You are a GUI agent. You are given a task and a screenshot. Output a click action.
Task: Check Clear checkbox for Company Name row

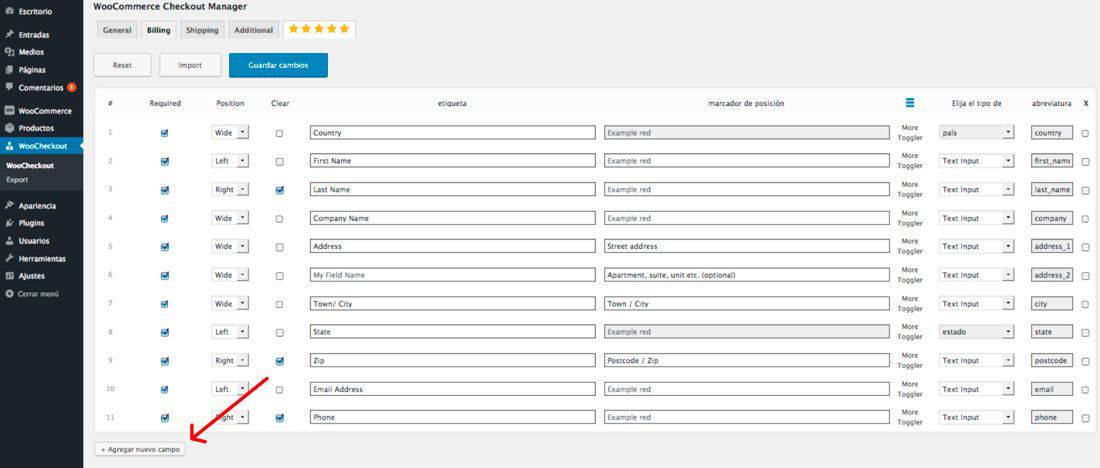pyautogui.click(x=280, y=219)
